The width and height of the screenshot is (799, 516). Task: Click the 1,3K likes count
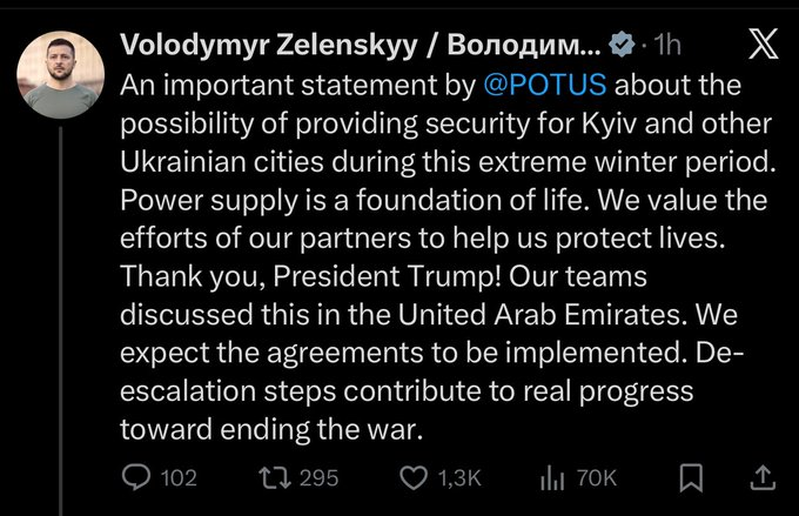click(x=461, y=479)
